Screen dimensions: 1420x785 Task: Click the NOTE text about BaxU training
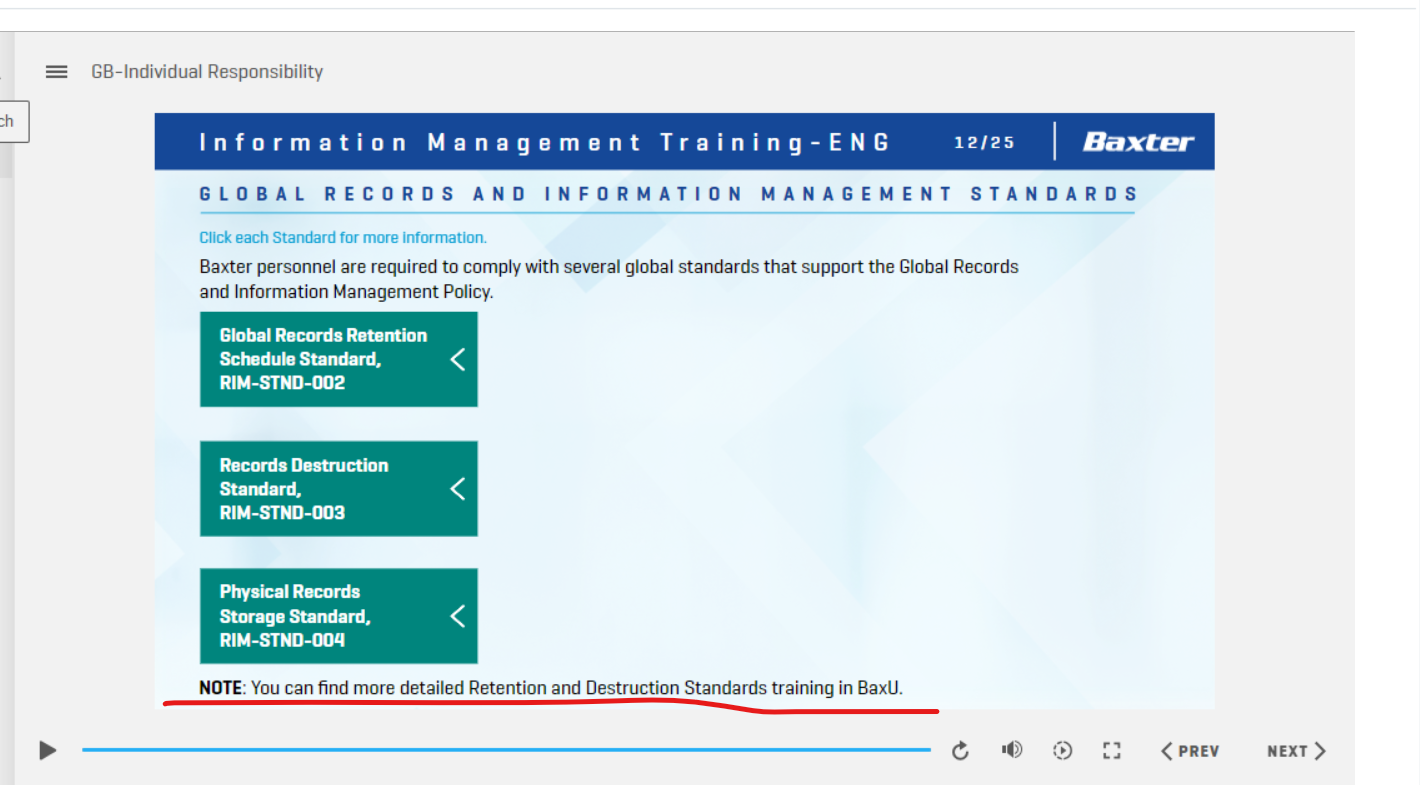pos(551,688)
